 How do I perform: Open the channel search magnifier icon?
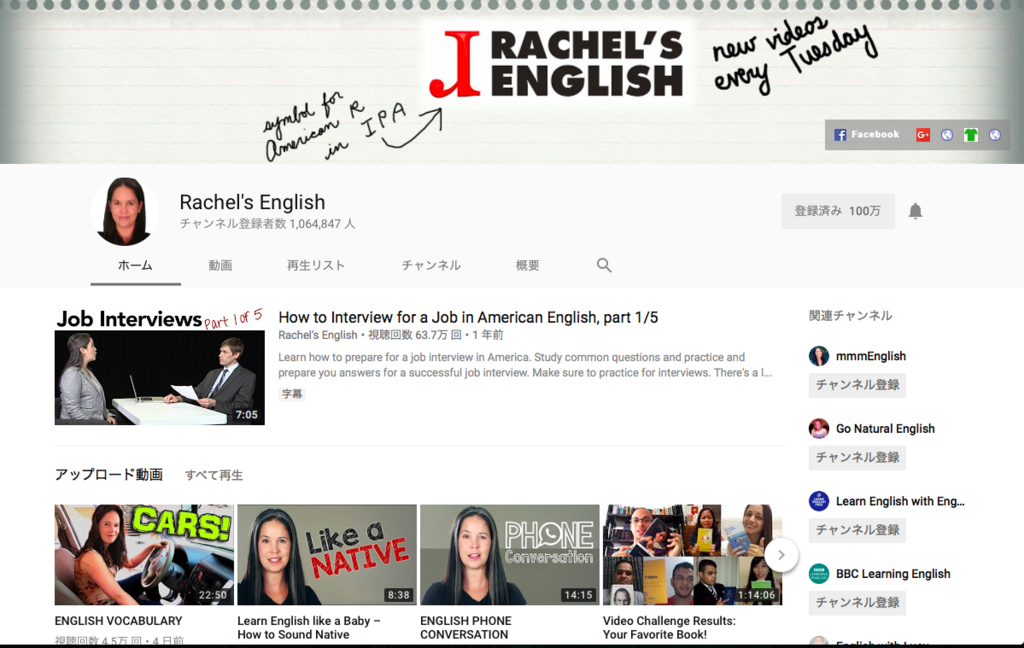pos(604,265)
